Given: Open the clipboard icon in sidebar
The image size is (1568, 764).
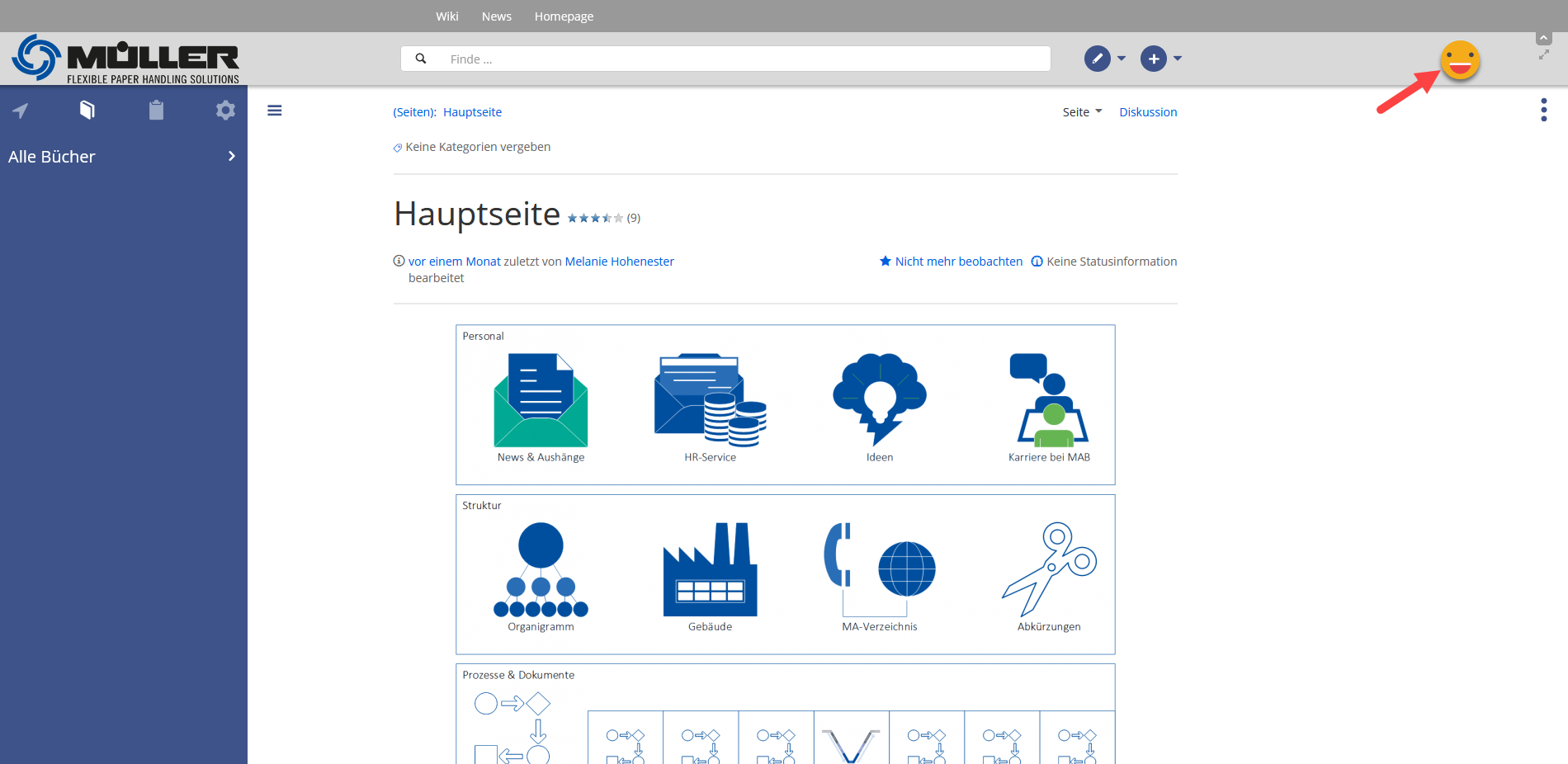Looking at the screenshot, I should click(156, 111).
